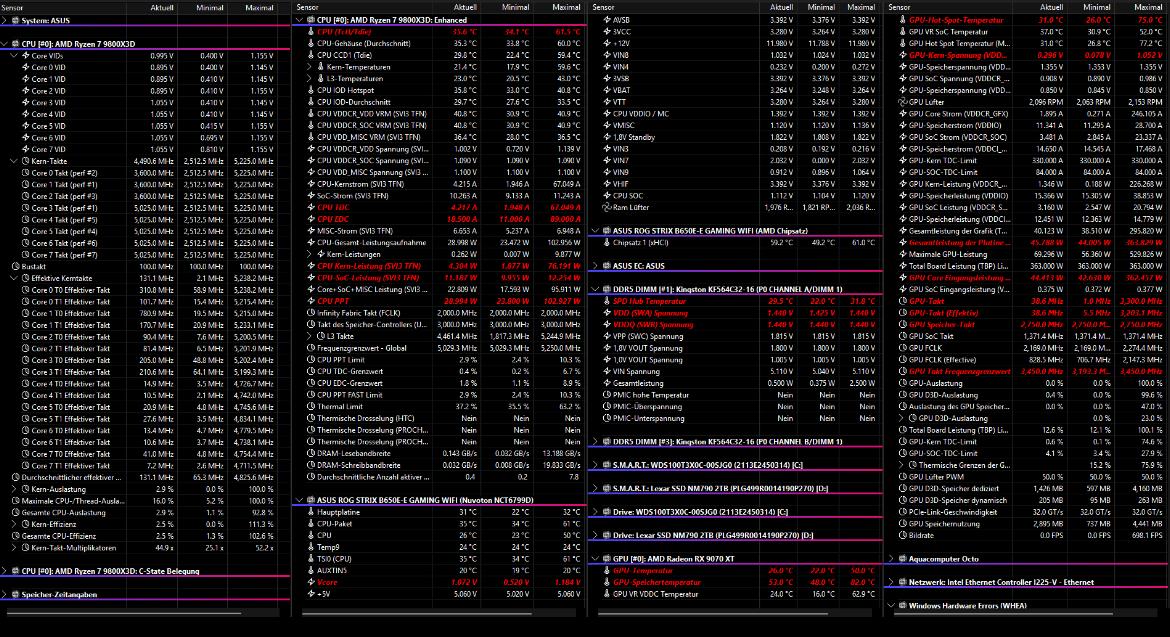Click the icon beside DRAM-Lesebandbreite
The width and height of the screenshot is (1170, 637).
[x=311, y=454]
